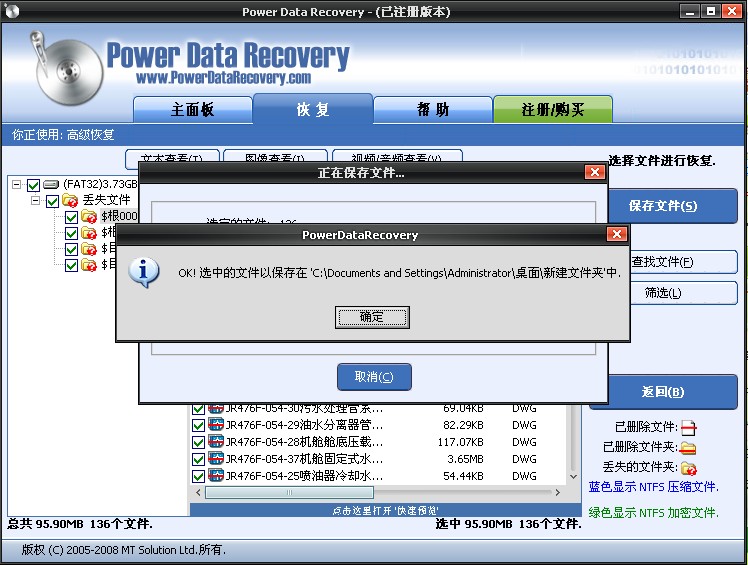Screen dimensions: 748x565
Task: Toggle checkbox for 丢失文件 folder
Action: (52, 201)
